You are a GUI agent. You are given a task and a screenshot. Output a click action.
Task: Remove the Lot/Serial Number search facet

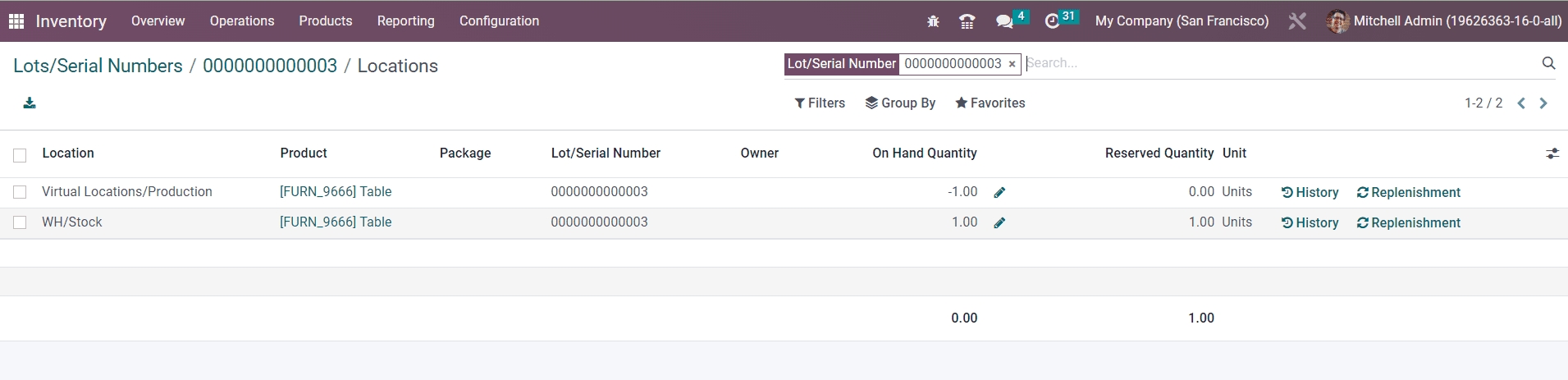pyautogui.click(x=1012, y=64)
